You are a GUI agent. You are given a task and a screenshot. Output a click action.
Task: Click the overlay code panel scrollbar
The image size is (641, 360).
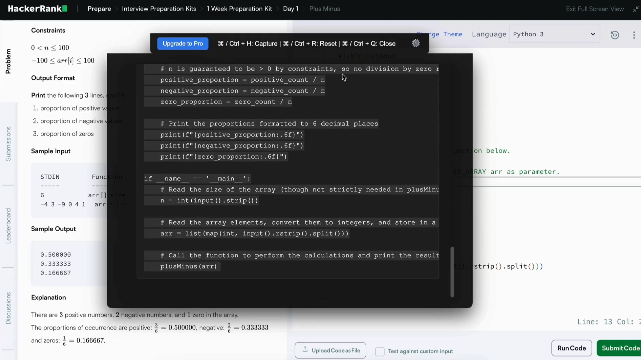[452, 272]
